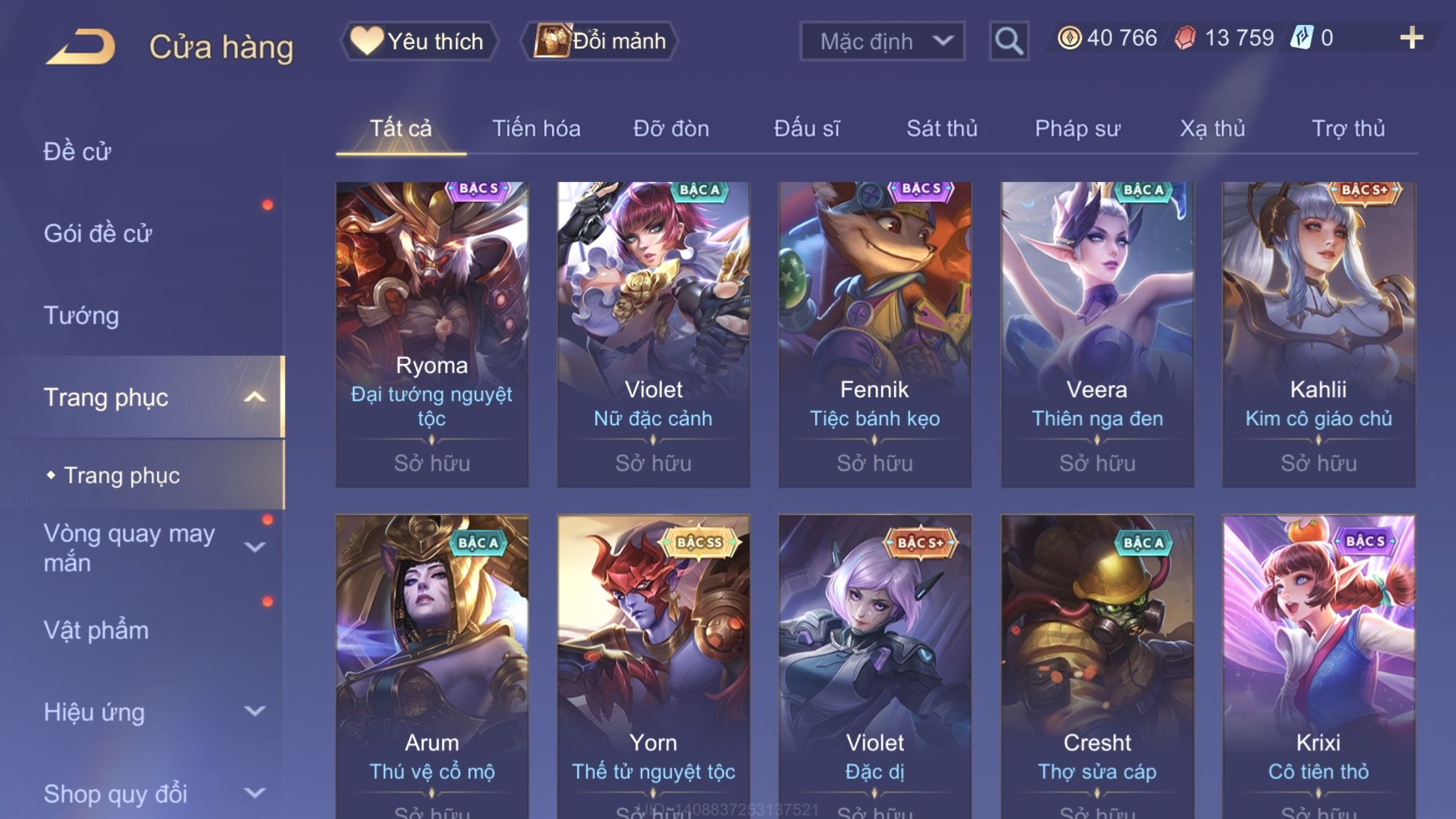Open Đổi mảnh shard exchange button
The image size is (1456, 819).
point(599,41)
